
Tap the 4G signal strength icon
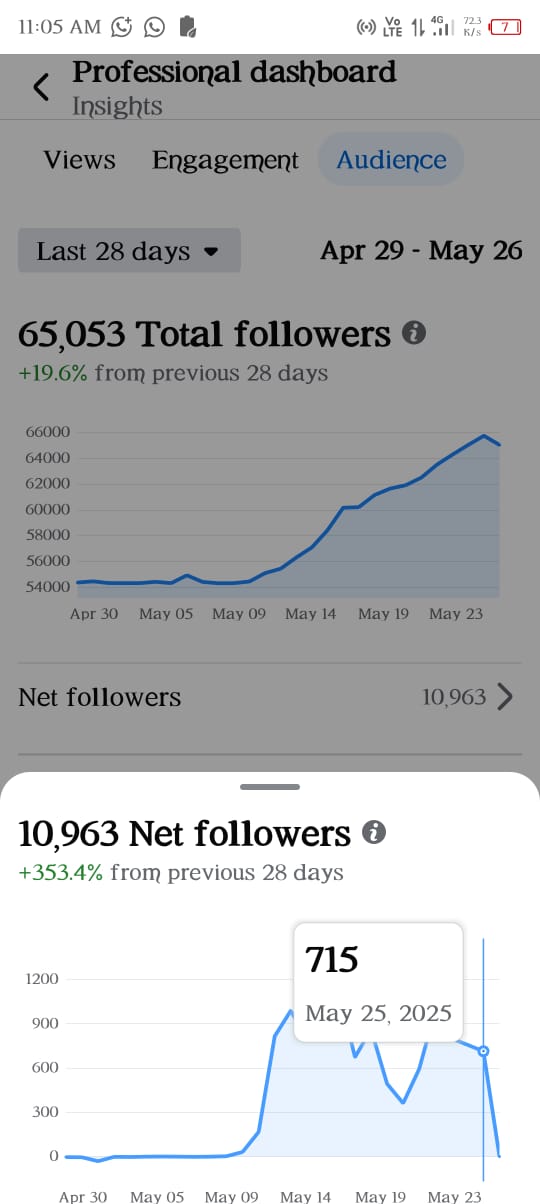coord(439,27)
